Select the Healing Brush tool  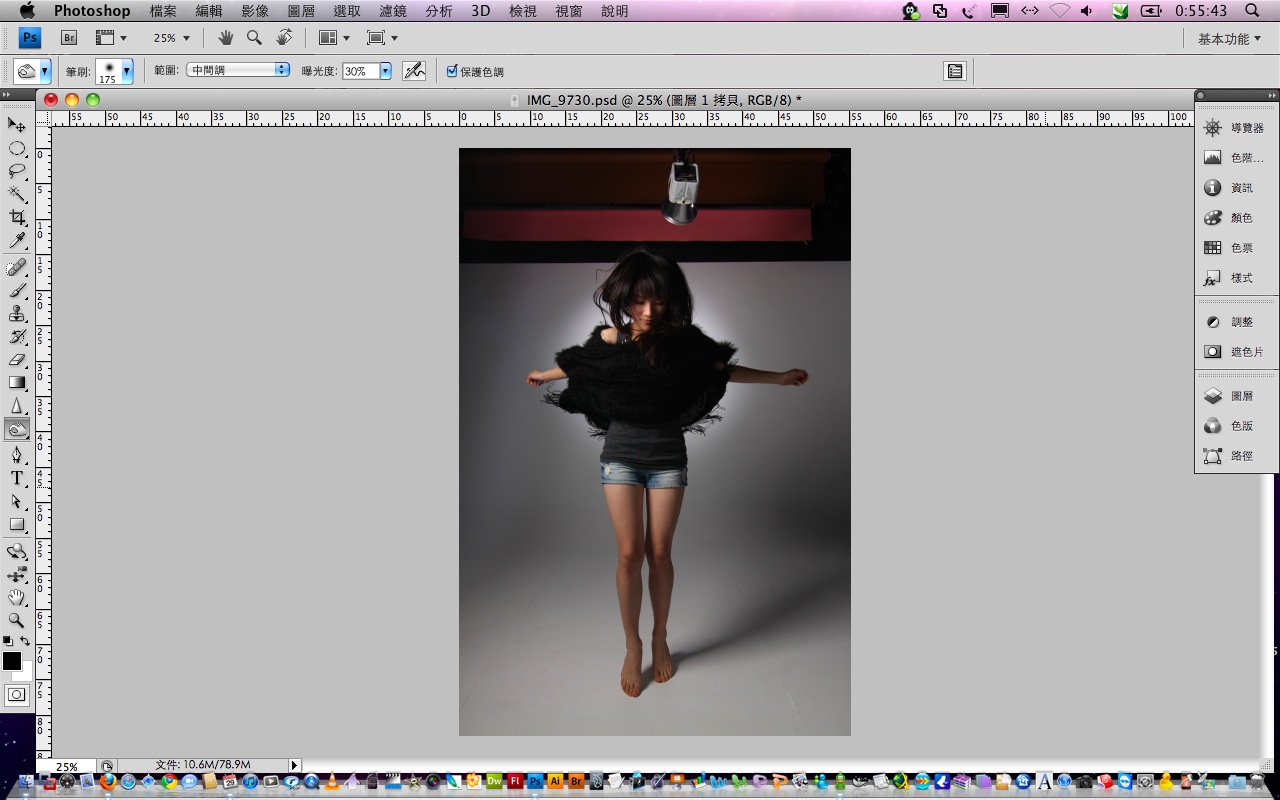(17, 267)
